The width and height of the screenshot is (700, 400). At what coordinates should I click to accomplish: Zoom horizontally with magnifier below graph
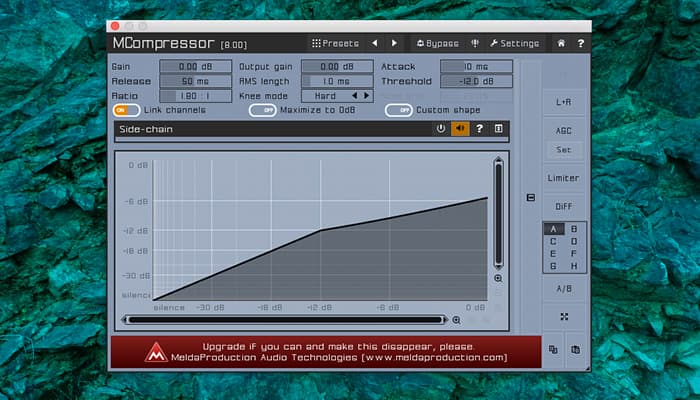[456, 320]
